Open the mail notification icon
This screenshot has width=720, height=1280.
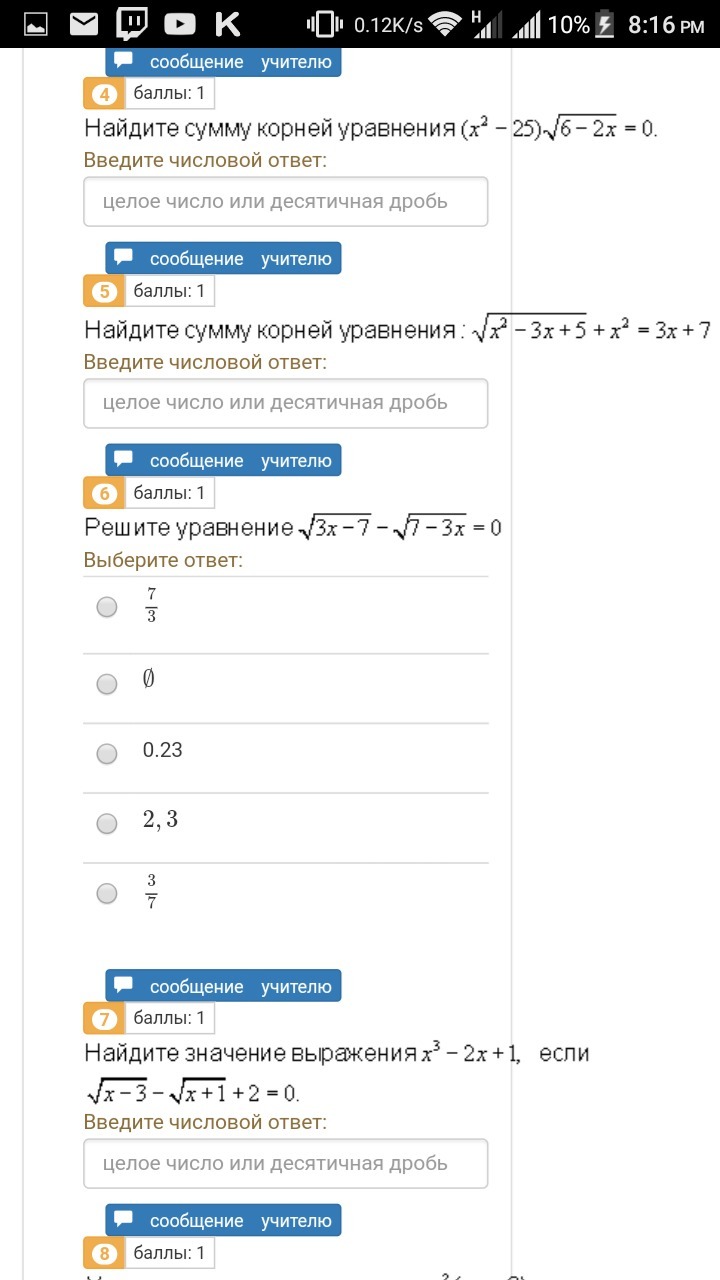coord(84,24)
